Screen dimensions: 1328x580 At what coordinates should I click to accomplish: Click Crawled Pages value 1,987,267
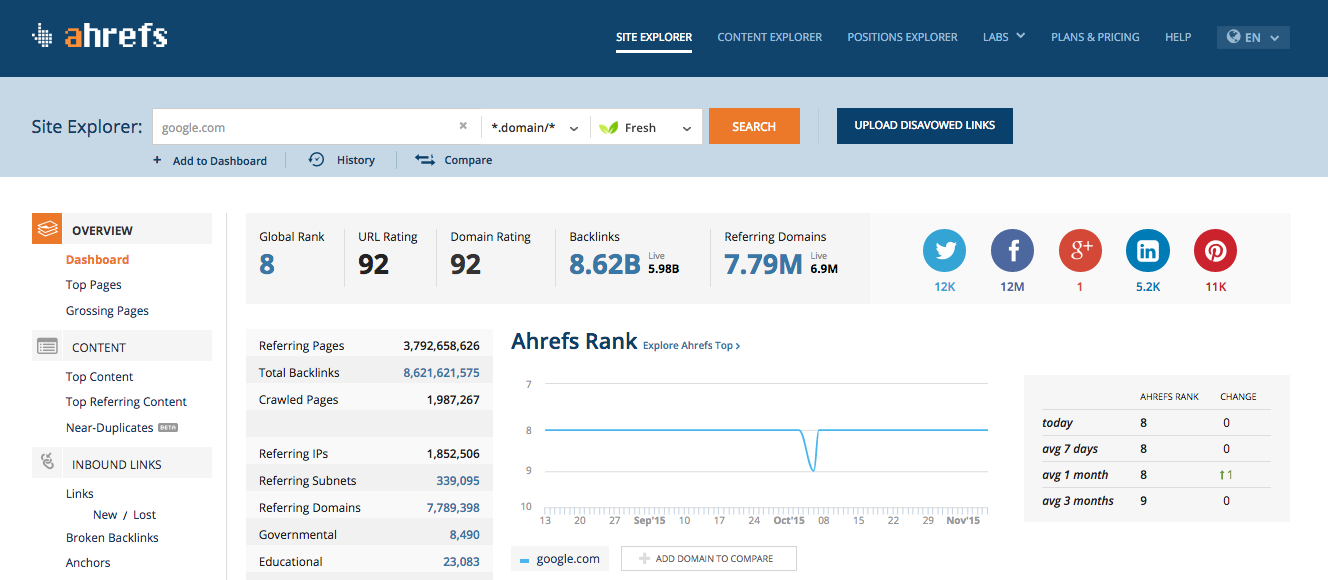tap(453, 400)
